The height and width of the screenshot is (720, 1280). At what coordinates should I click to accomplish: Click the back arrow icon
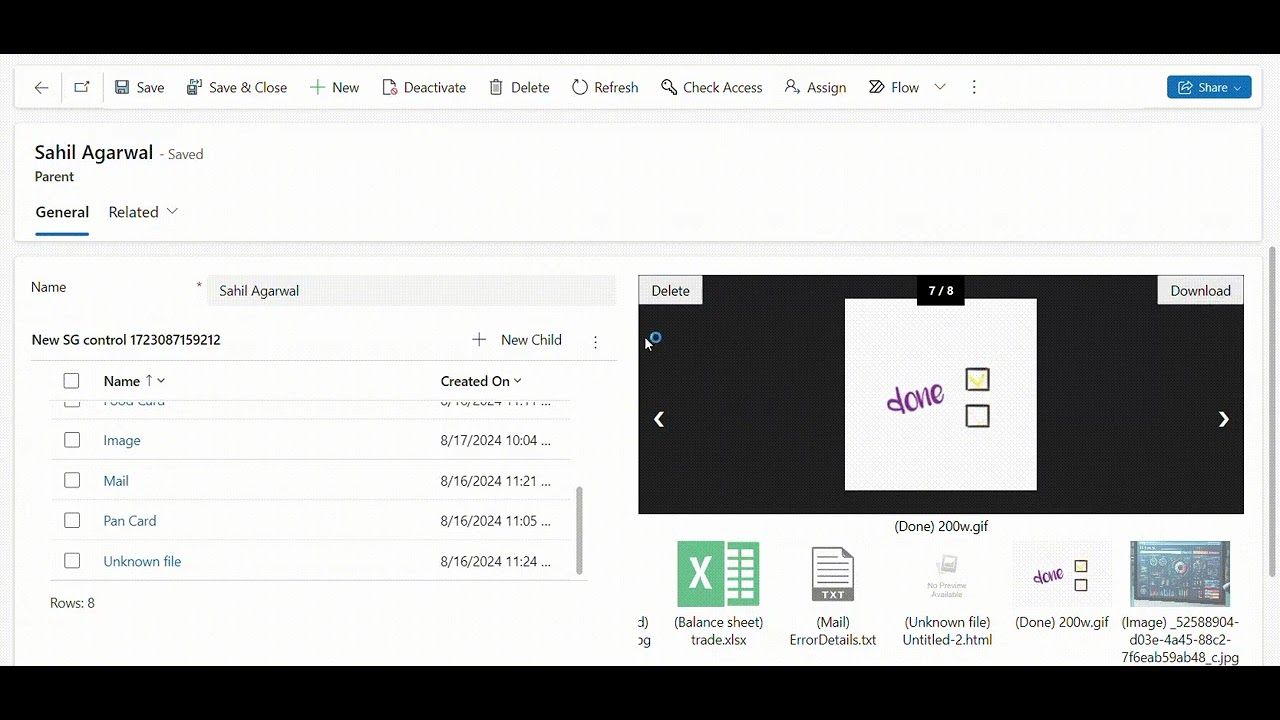(41, 88)
